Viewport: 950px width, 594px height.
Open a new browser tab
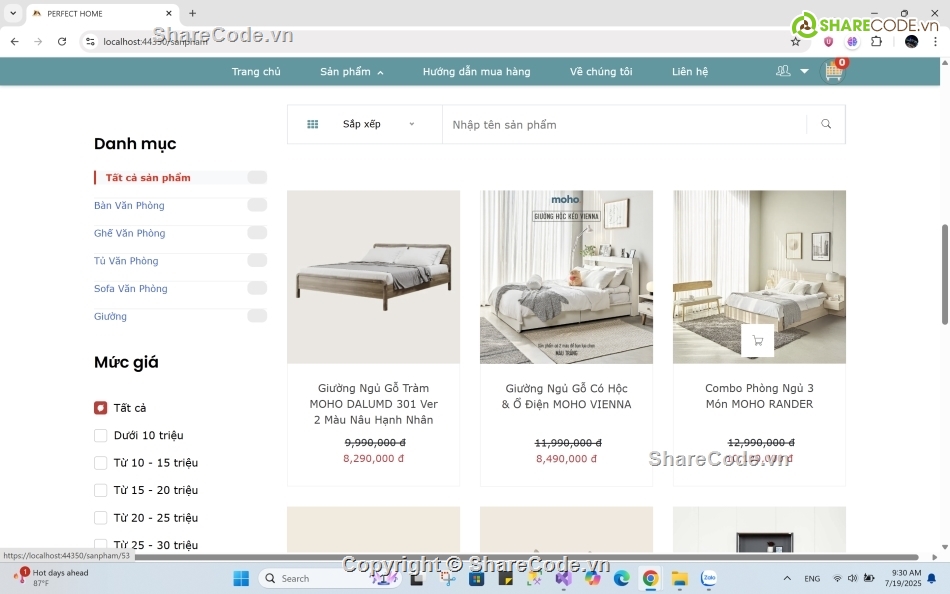click(193, 13)
